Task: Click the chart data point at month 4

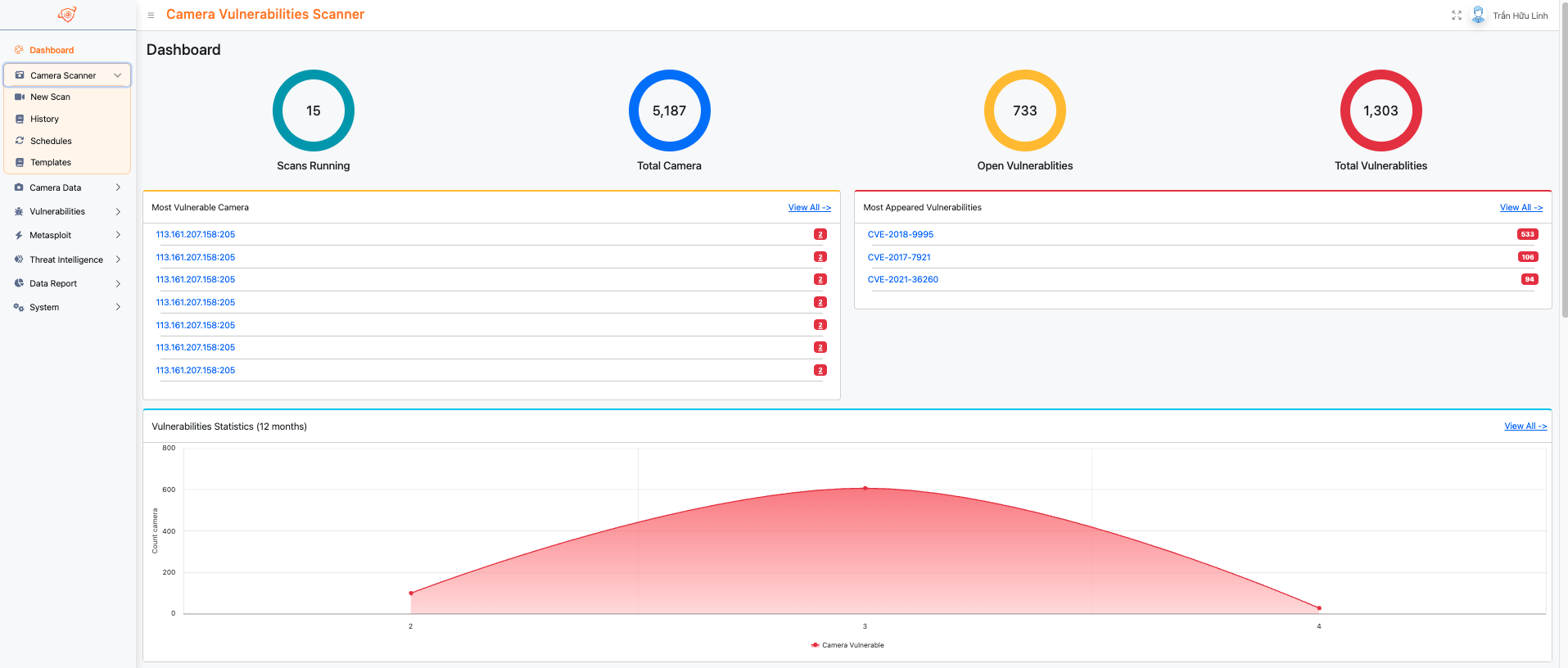Action: pos(1319,608)
